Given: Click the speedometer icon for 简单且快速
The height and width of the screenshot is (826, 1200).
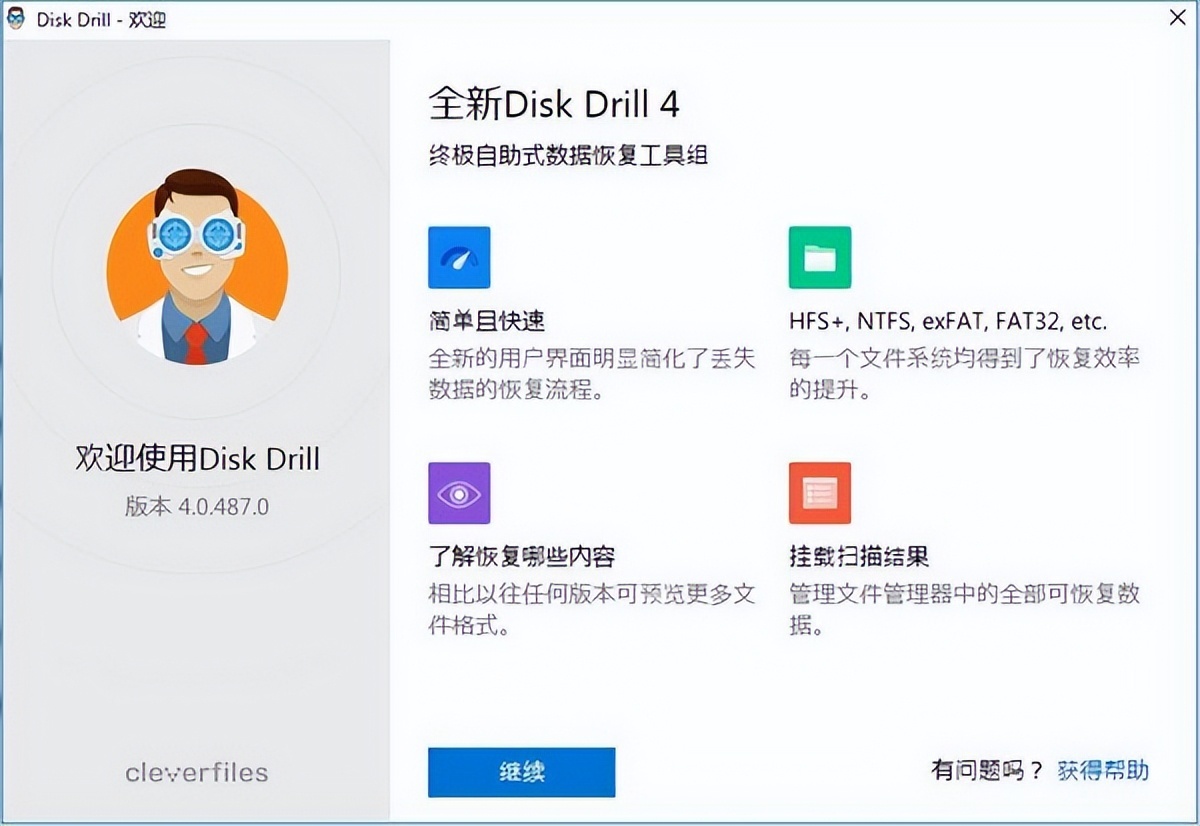Looking at the screenshot, I should point(459,256).
